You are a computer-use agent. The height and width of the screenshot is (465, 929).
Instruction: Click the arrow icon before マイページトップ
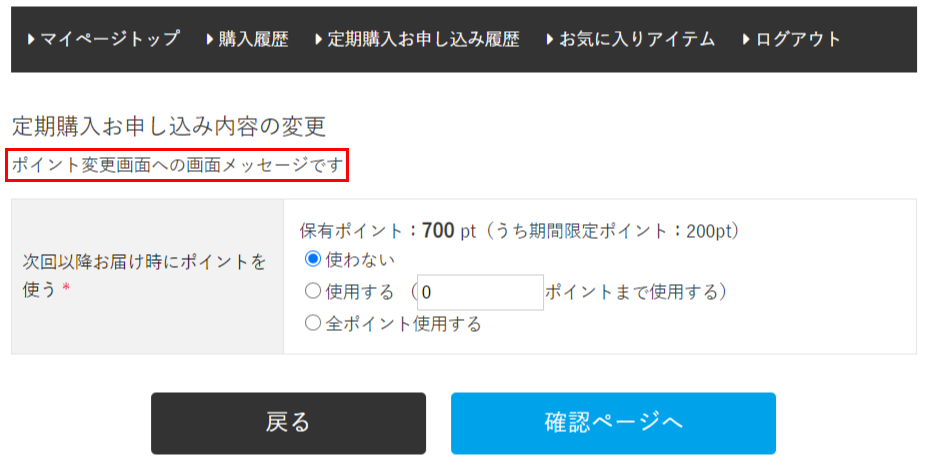pyautogui.click(x=32, y=40)
